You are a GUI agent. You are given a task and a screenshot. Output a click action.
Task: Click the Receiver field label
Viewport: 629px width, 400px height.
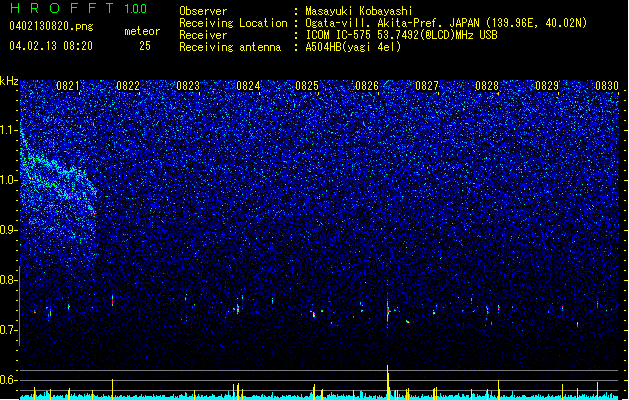pyautogui.click(x=203, y=35)
